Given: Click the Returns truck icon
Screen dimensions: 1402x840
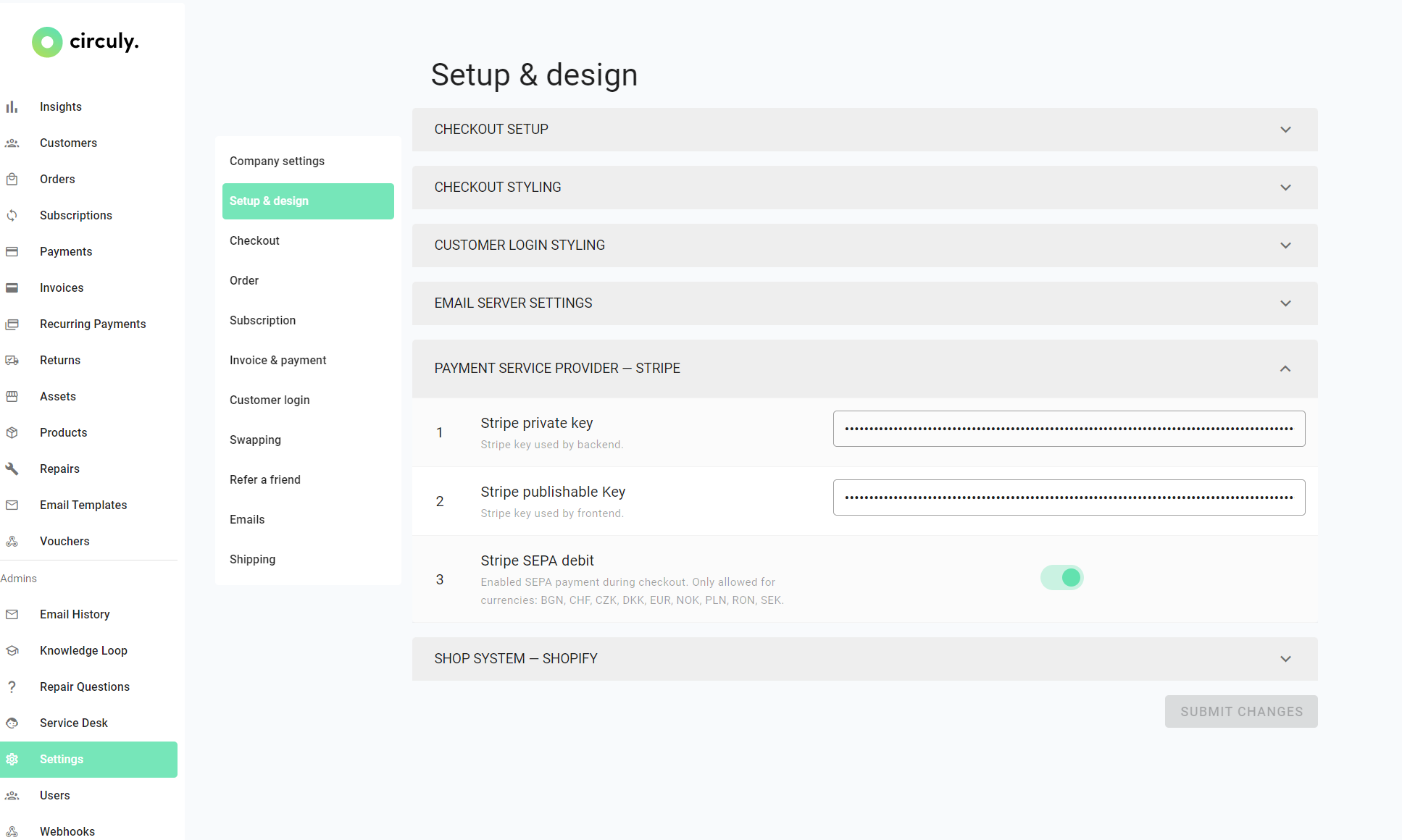Looking at the screenshot, I should click(12, 361).
